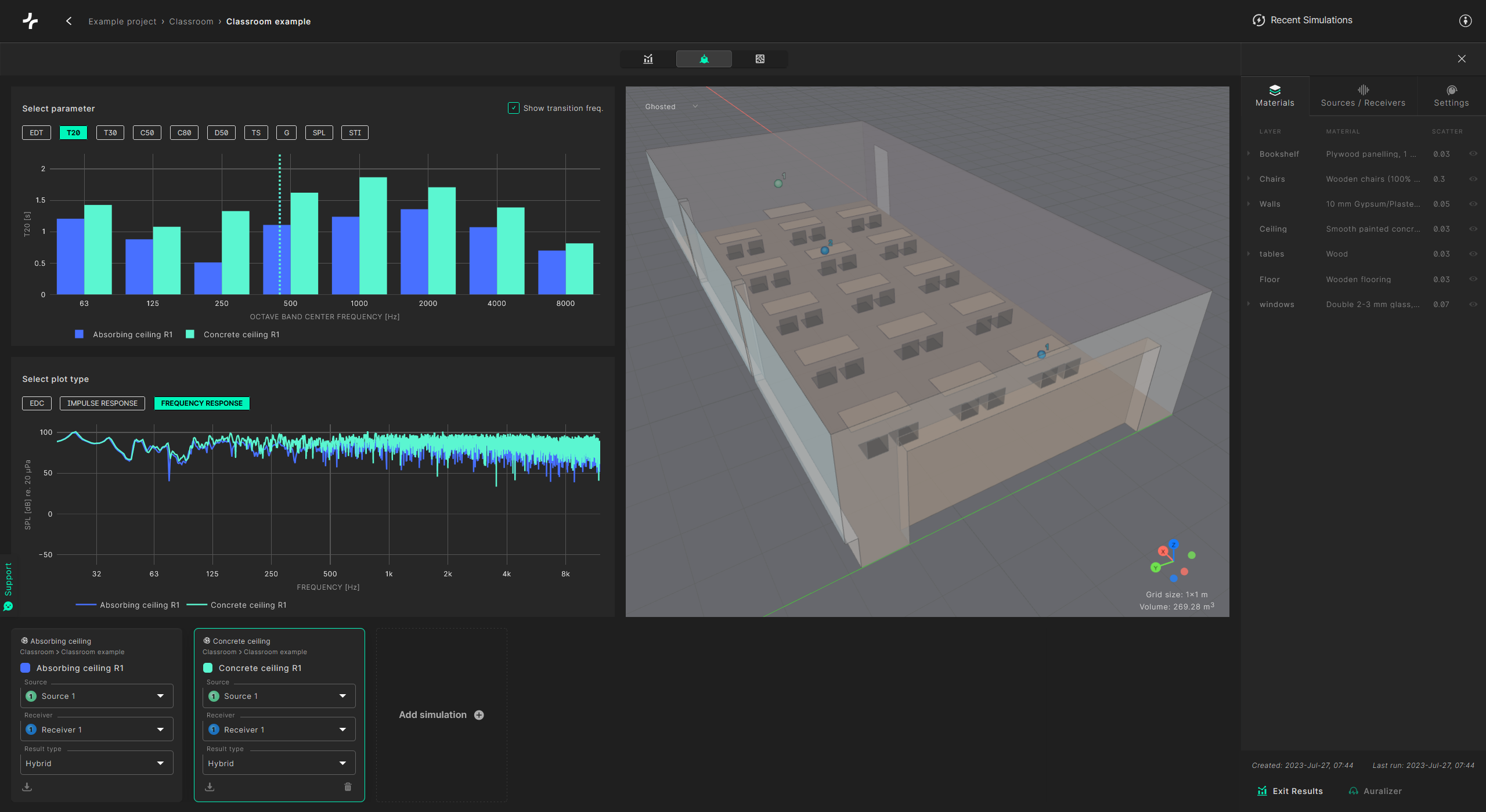Click the Ceiling material name cell
1486x812 pixels.
[1373, 229]
